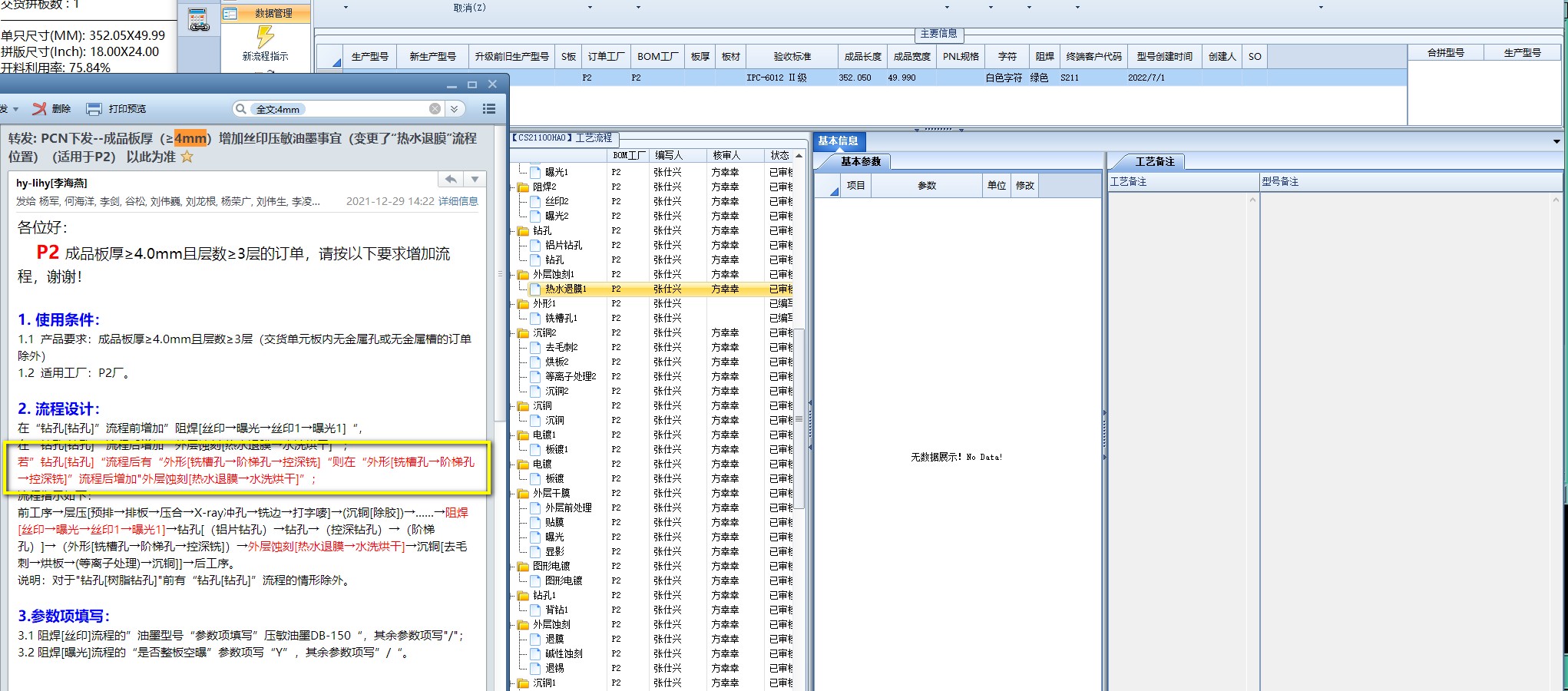1568x691 pixels.
Task: Click the 电镀1 folder icon
Action: click(x=524, y=435)
